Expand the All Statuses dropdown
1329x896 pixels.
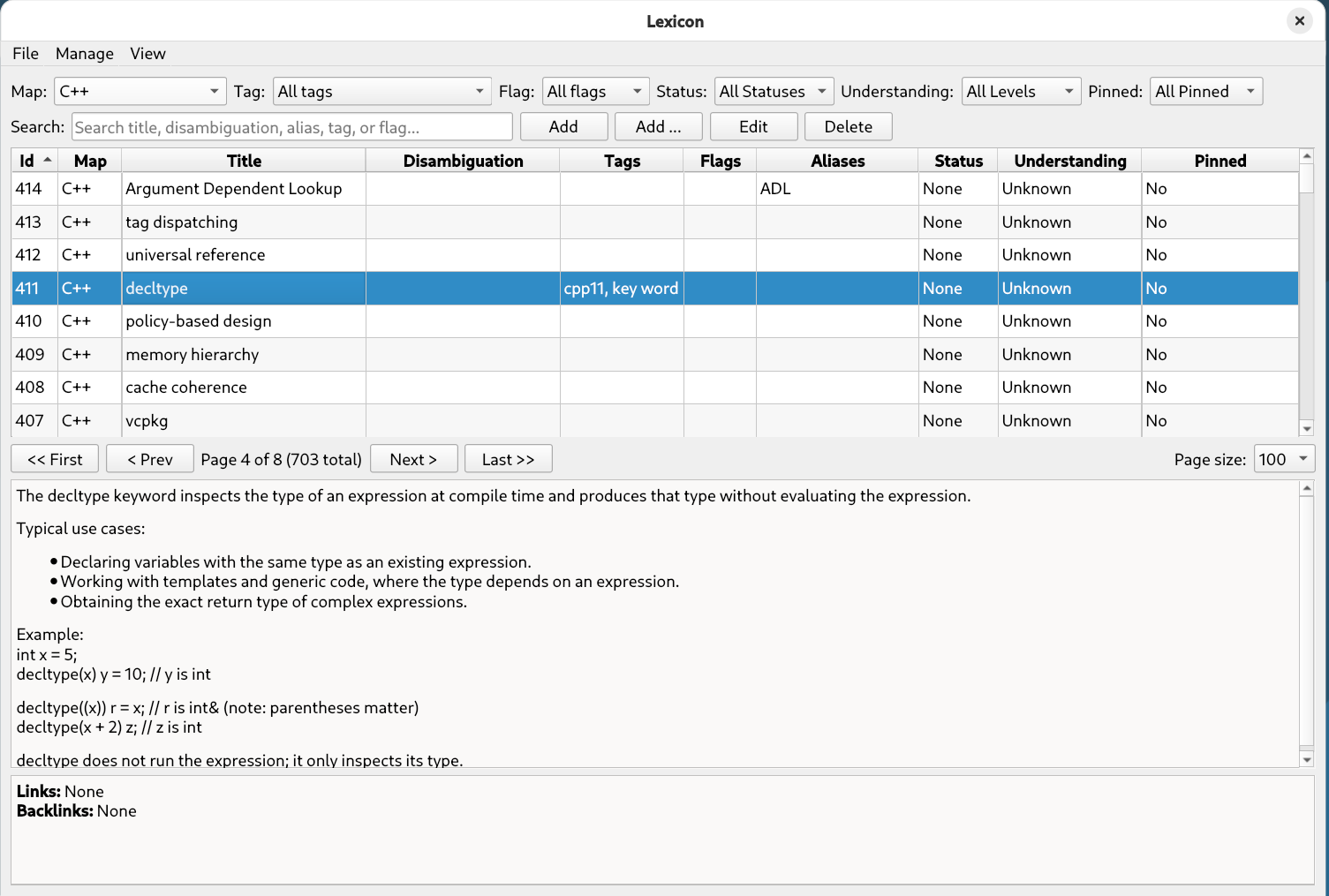[x=774, y=92]
